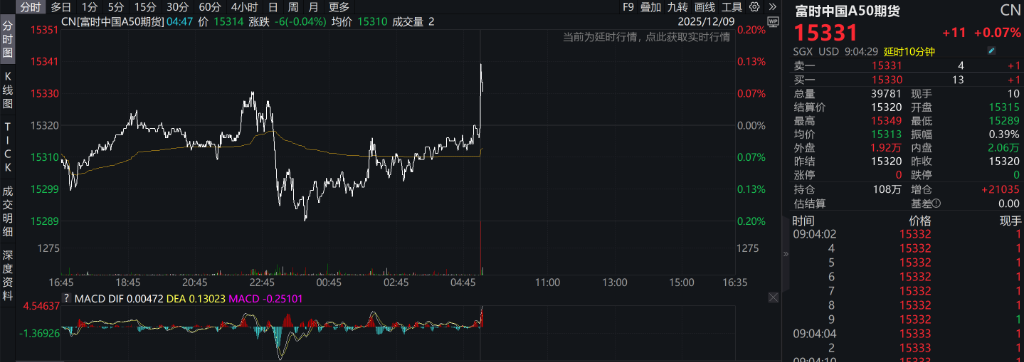Open 深度资料 in the left sidebar
Image resolution: width=1024 pixels, height=362 pixels.
pyautogui.click(x=8, y=275)
